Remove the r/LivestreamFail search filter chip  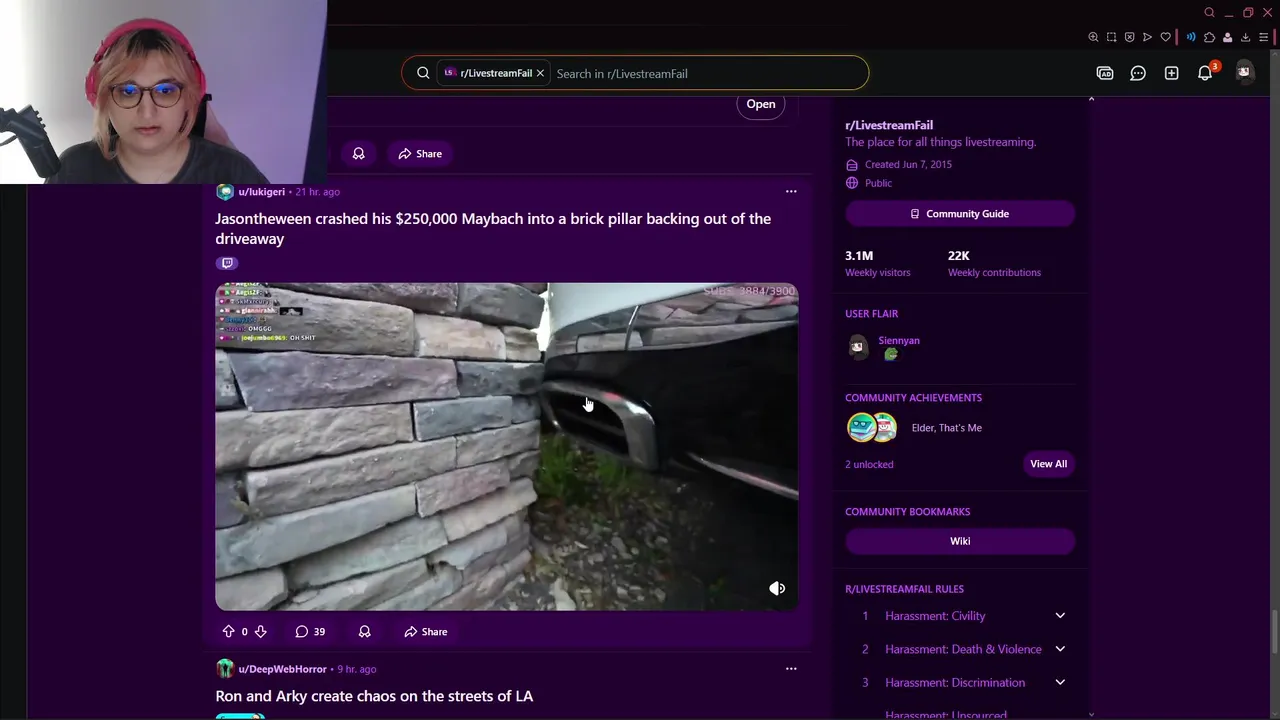(540, 73)
